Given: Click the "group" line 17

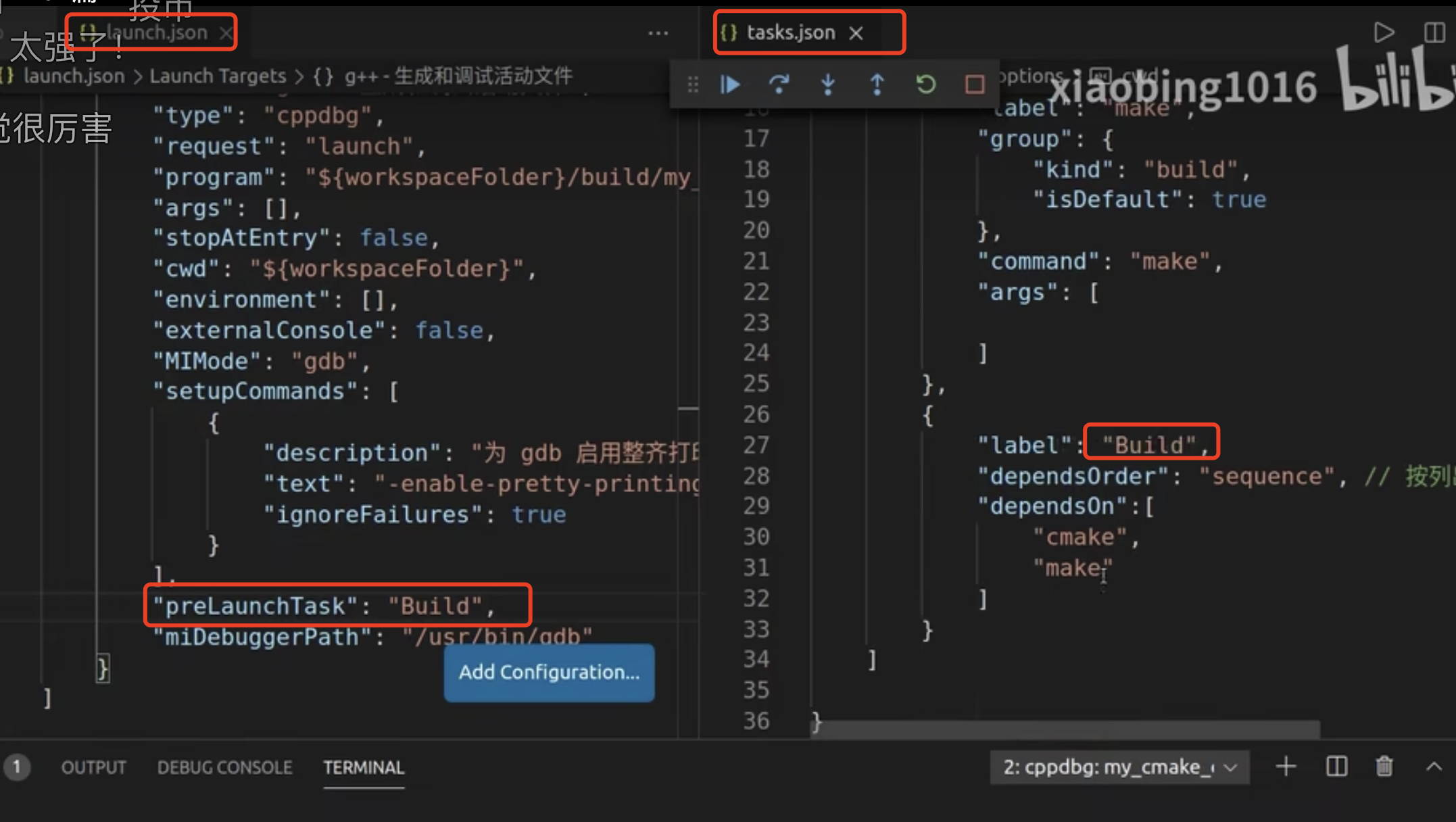Looking at the screenshot, I should click(x=1045, y=139).
